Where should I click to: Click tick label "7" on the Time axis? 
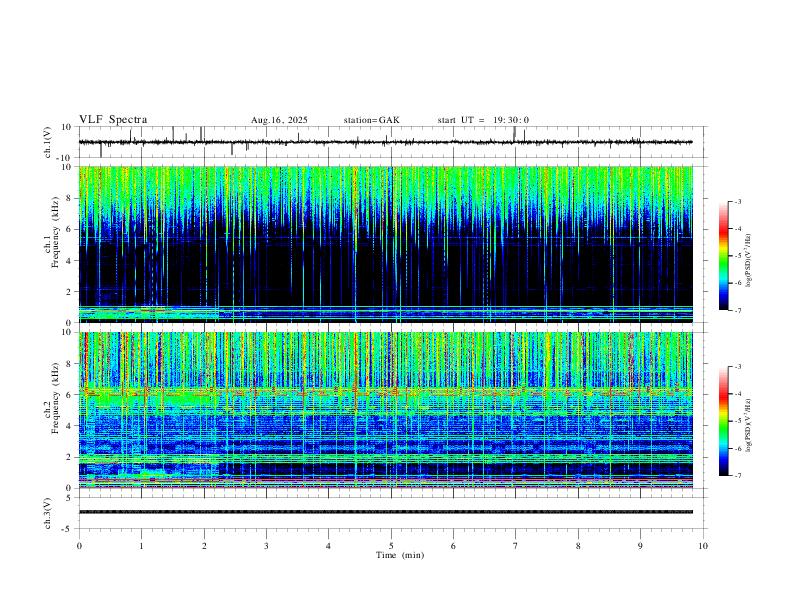[x=516, y=546]
